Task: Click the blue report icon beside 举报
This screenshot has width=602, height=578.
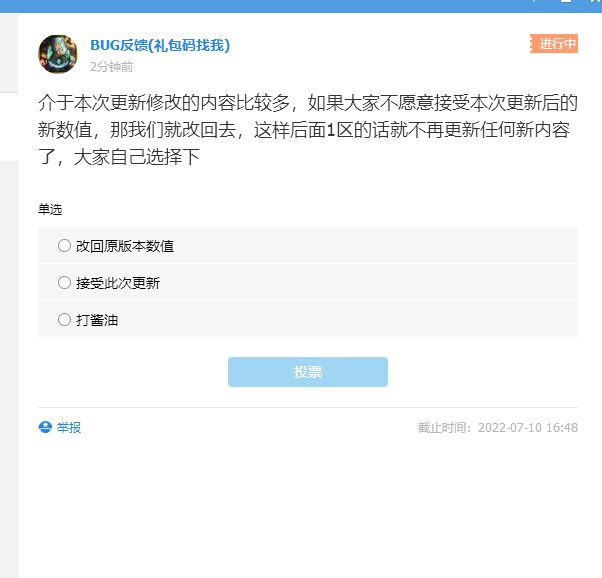Action: click(x=45, y=427)
